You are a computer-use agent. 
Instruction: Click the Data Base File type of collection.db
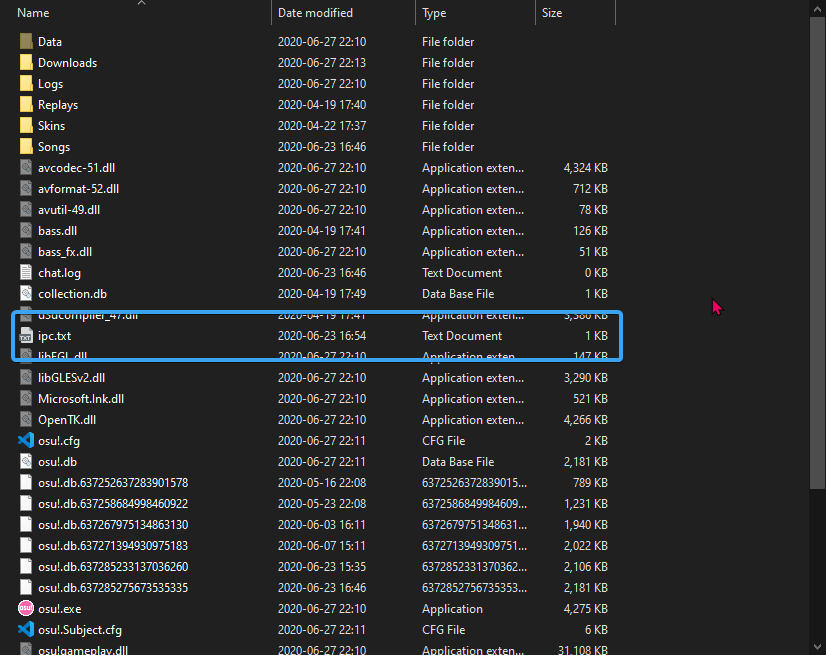coord(458,294)
